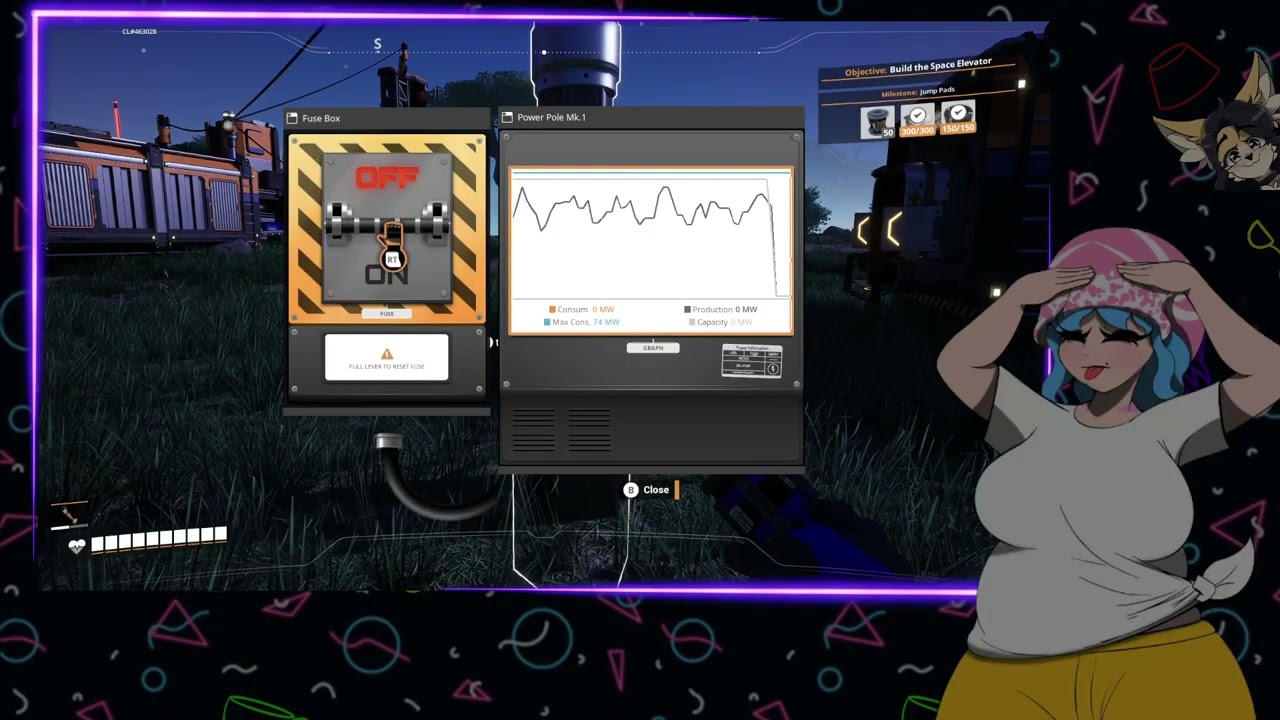This screenshot has height=720, width=1280.
Task: Click the teal Max Cons. legend swatch
Action: (x=547, y=322)
